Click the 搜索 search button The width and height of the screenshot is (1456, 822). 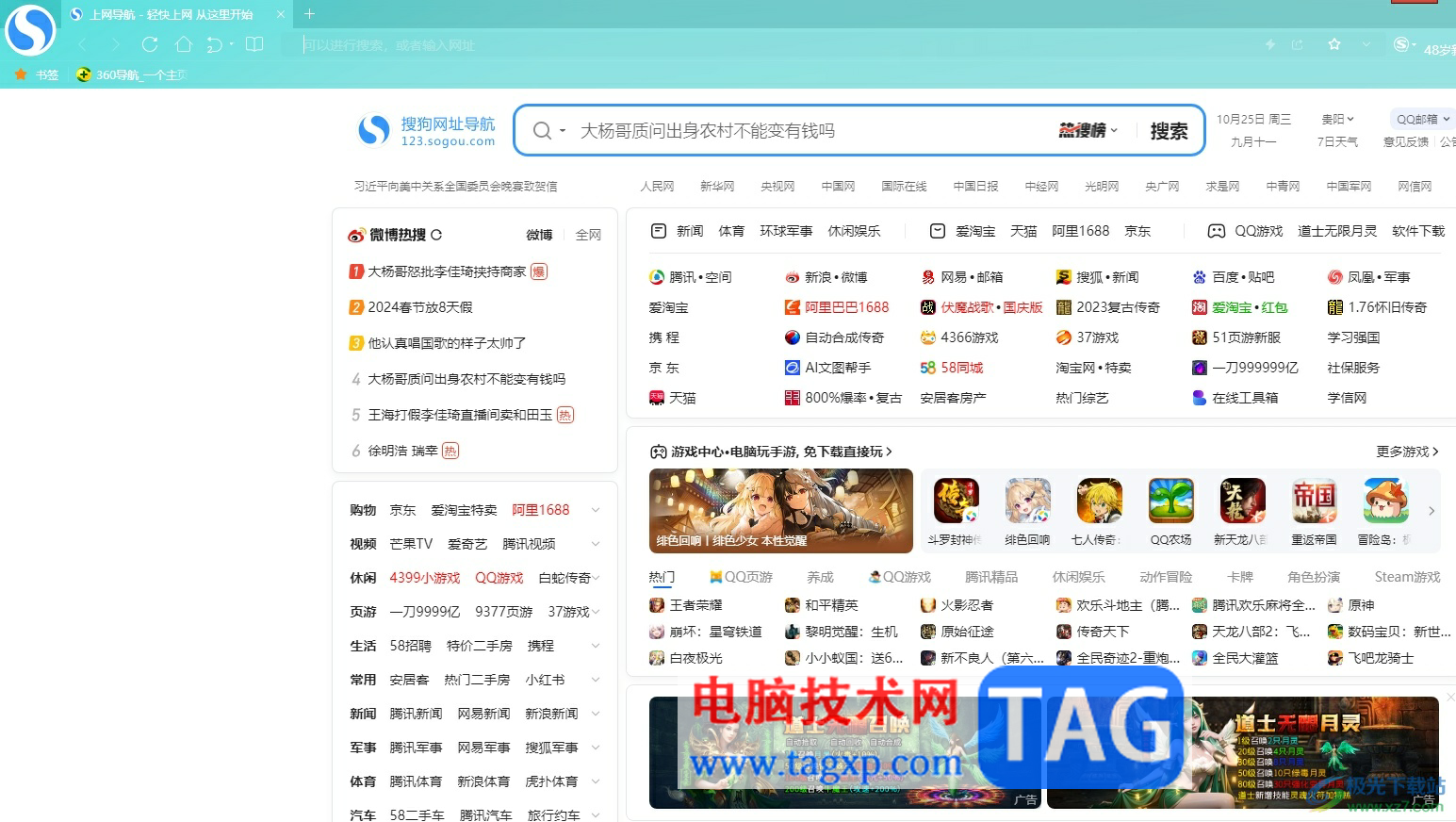pos(1169,130)
